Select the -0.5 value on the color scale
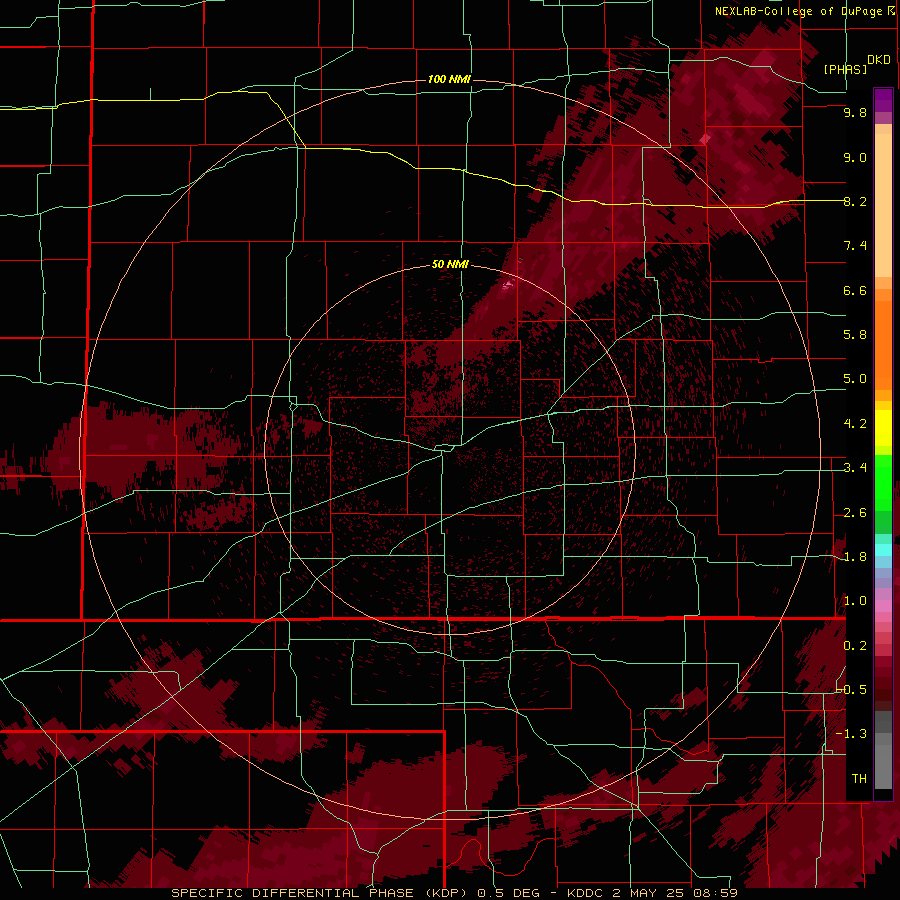This screenshot has height=900, width=900. coord(852,690)
